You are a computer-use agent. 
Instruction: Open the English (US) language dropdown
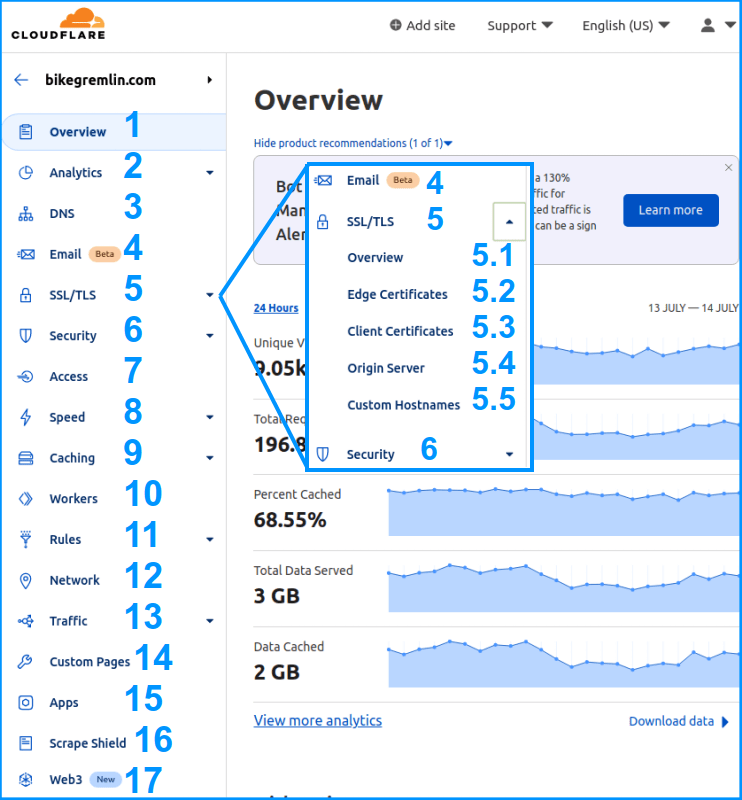click(626, 26)
